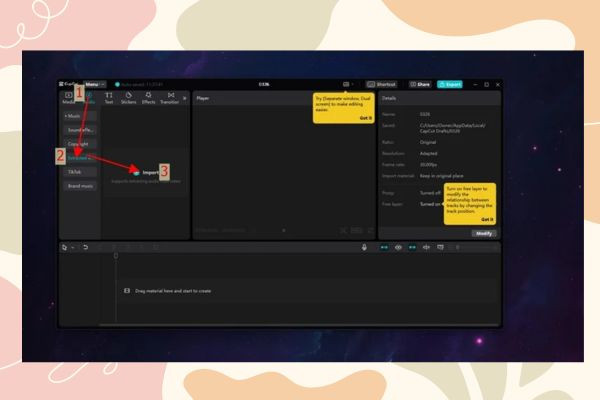Open the Menu dropdown
600x400 pixels.
[x=95, y=84]
